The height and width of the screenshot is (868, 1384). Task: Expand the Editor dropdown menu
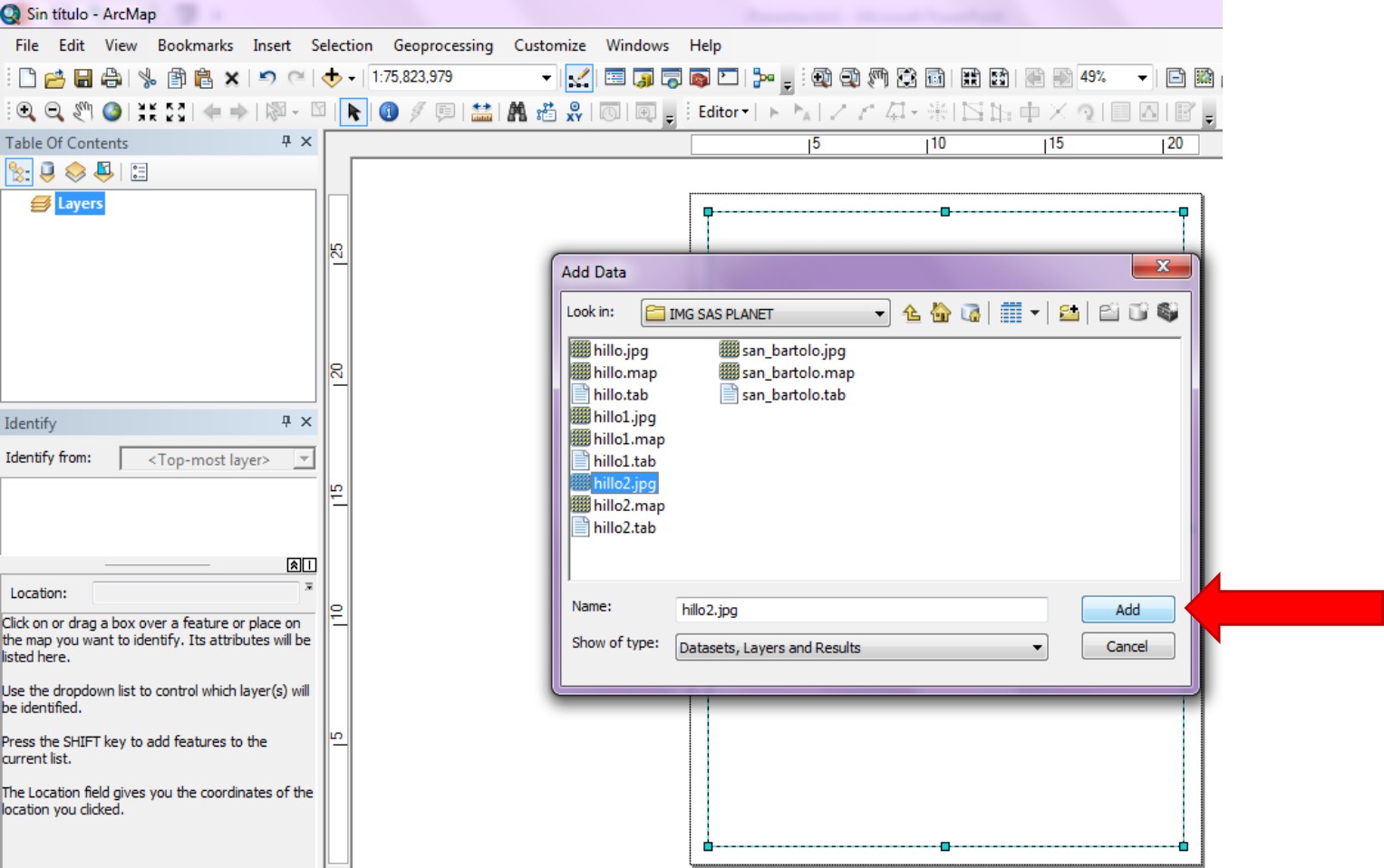pyautogui.click(x=723, y=111)
